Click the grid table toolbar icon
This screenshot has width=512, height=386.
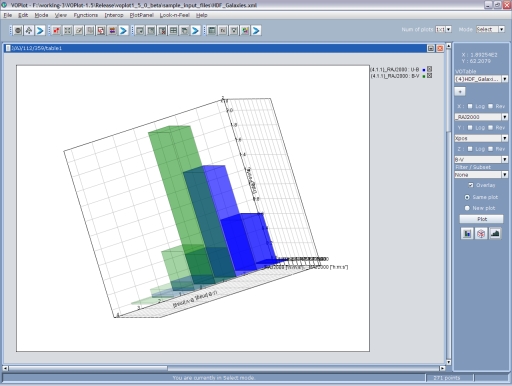[173, 31]
